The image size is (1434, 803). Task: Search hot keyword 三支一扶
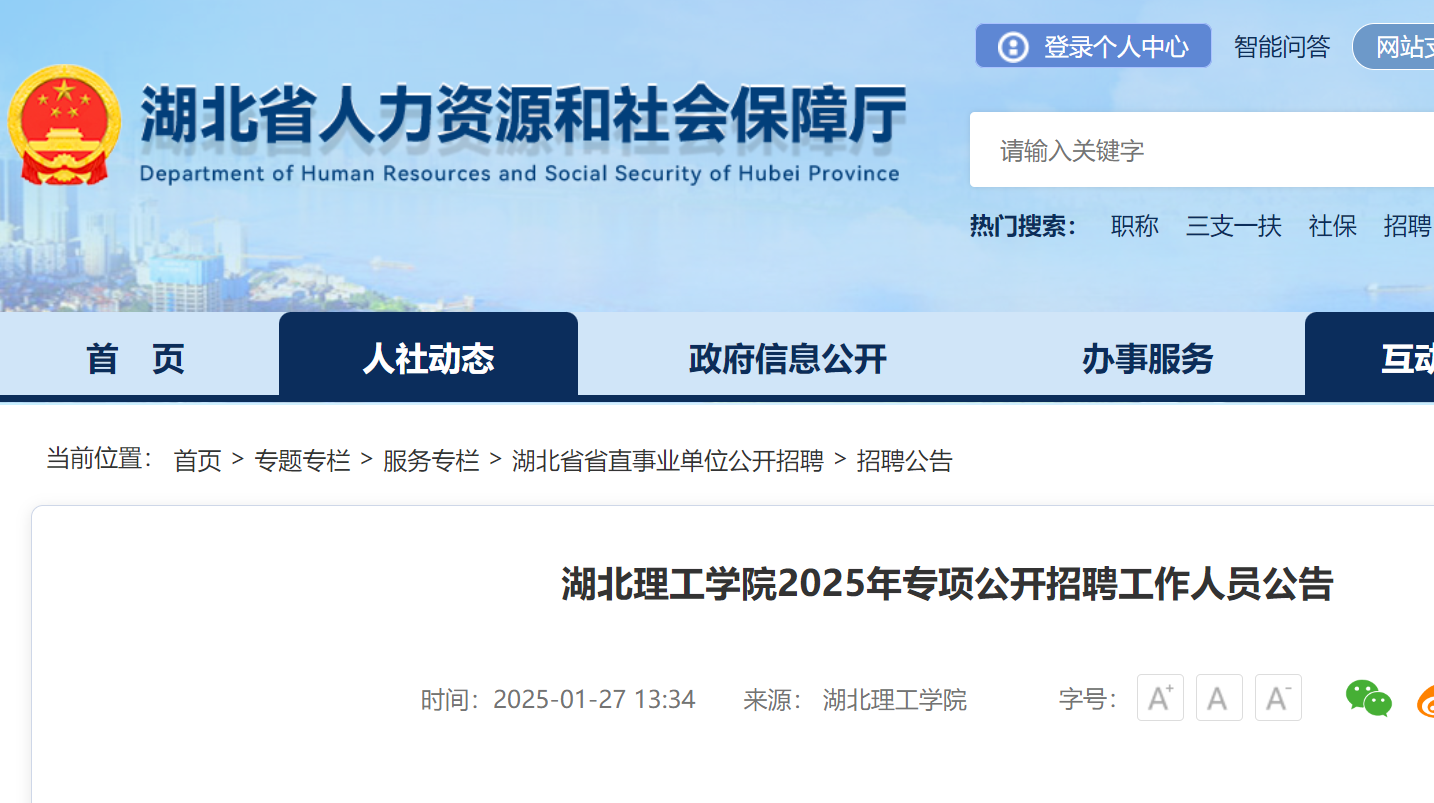coord(1234,226)
